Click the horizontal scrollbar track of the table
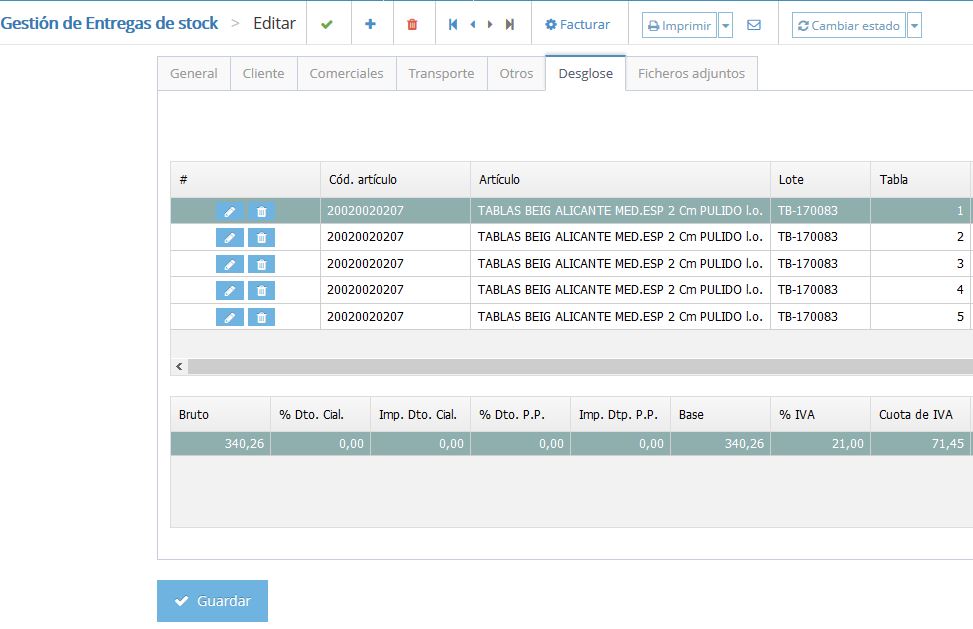 (580, 367)
